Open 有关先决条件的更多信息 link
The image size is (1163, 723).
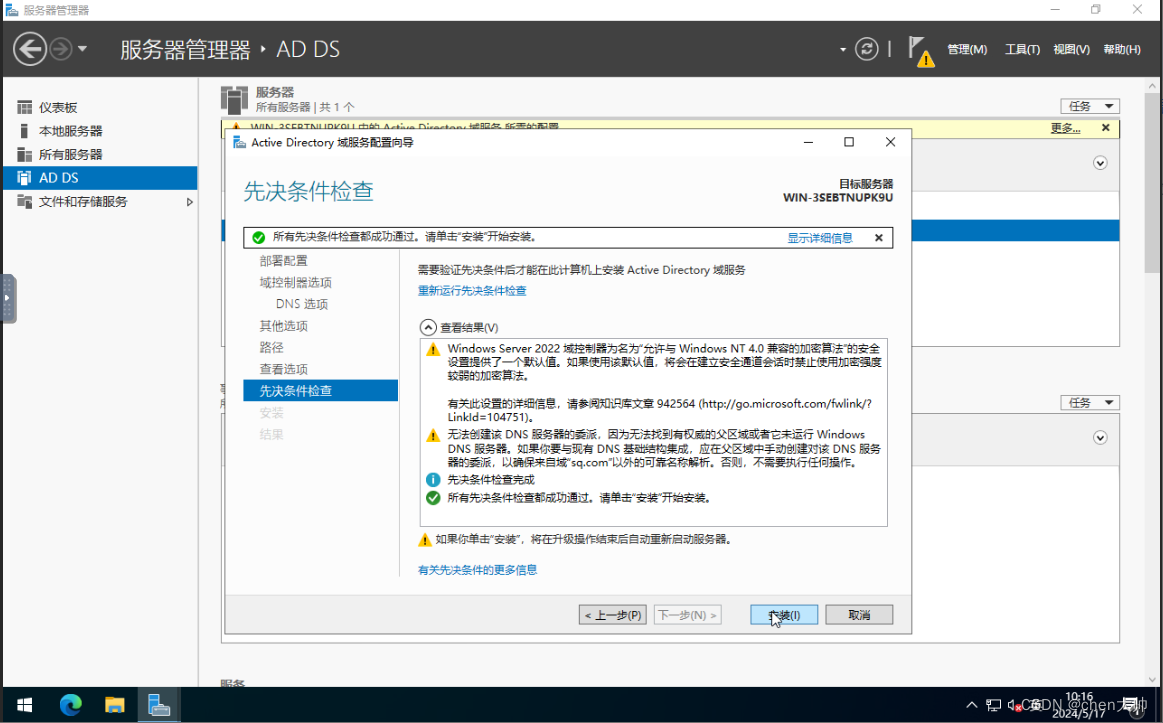477,570
